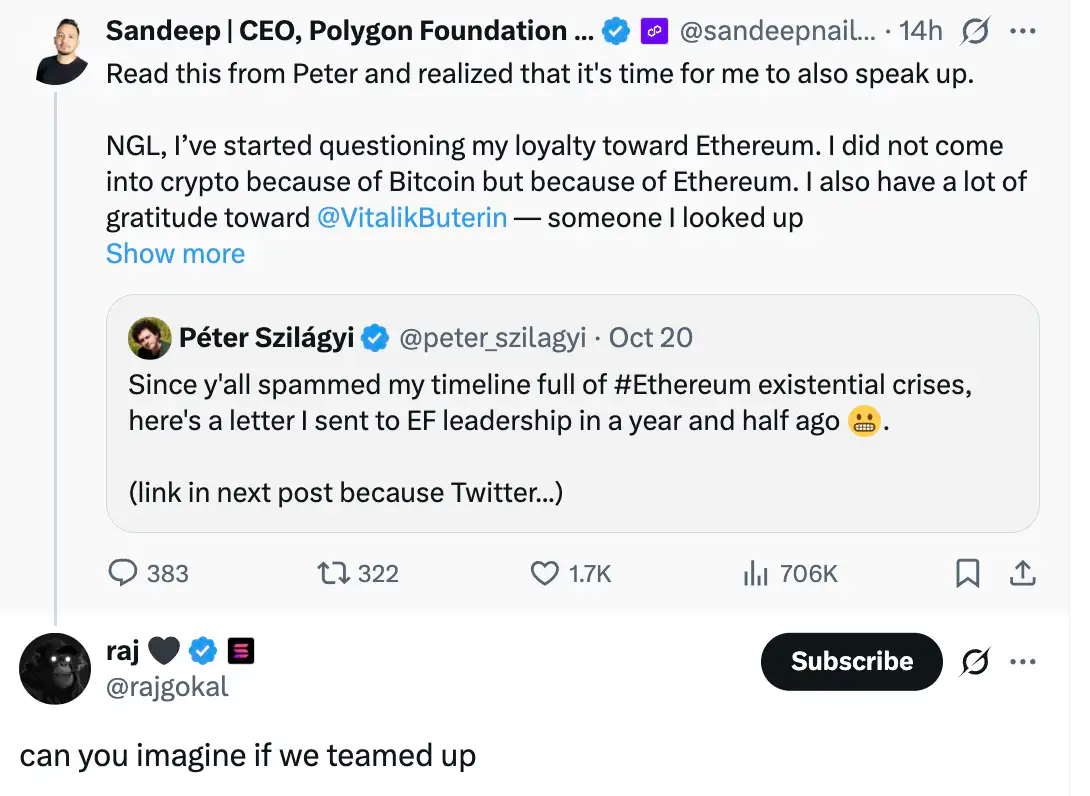Like Sandeep's post with the heart icon
The image size is (1090, 796).
(x=544, y=573)
